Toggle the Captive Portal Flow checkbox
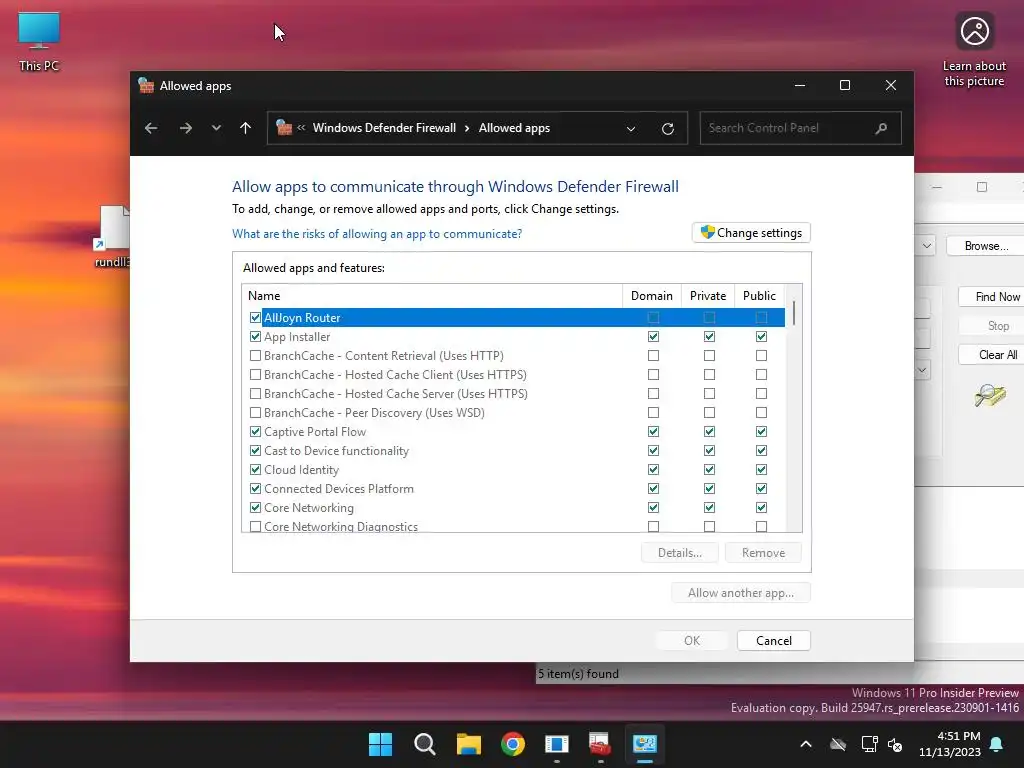The height and width of the screenshot is (768, 1024). (x=255, y=432)
